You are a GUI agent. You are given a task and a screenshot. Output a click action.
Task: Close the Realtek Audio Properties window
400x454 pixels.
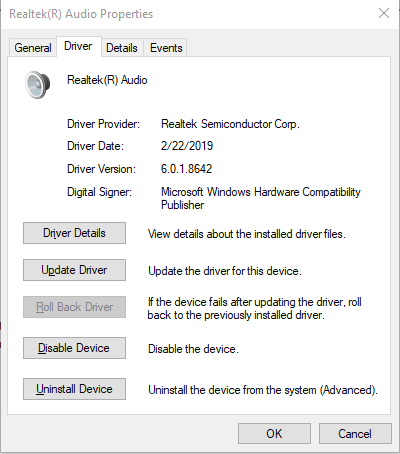pyautogui.click(x=384, y=13)
